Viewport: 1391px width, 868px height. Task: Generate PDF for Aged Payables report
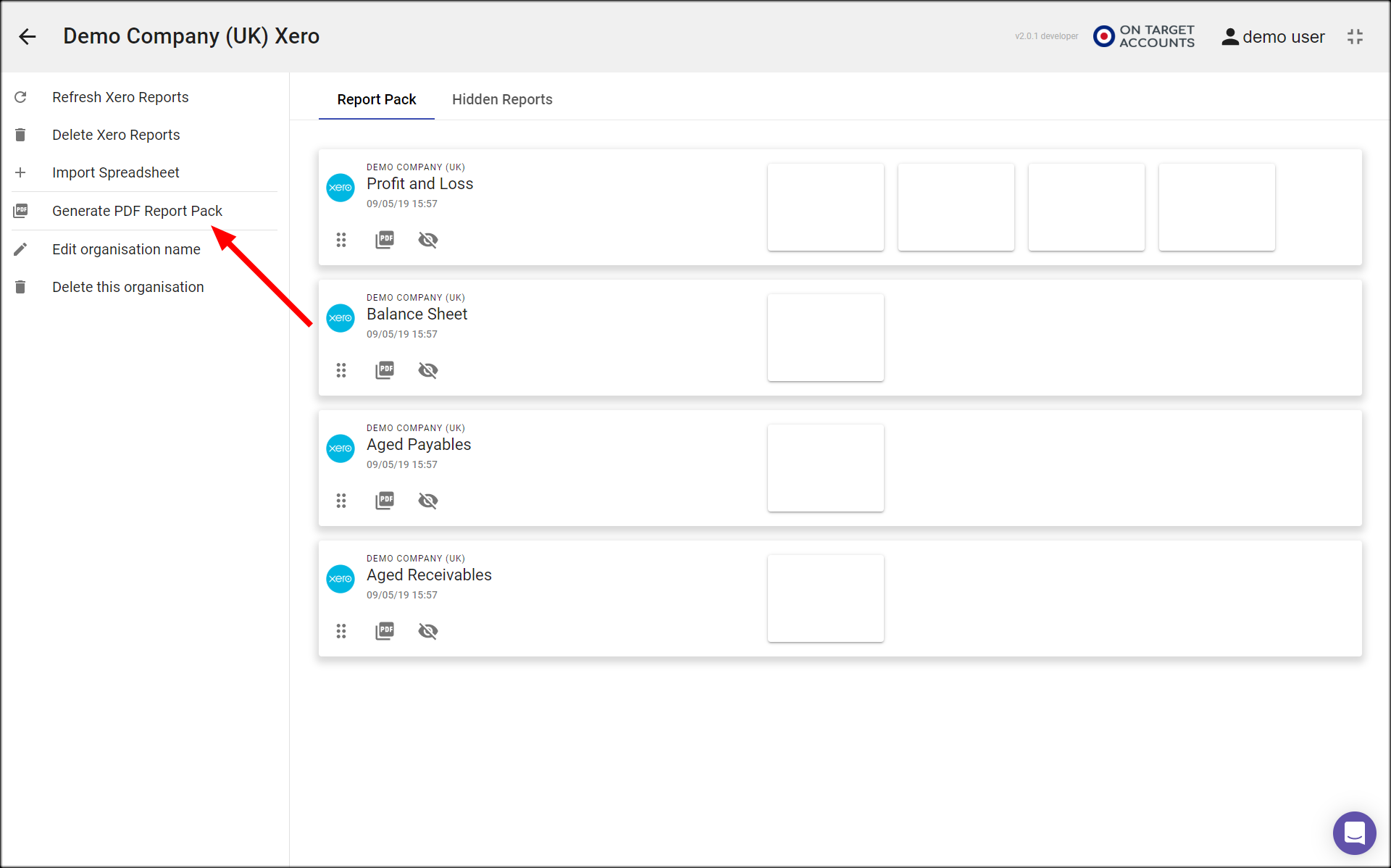point(385,501)
